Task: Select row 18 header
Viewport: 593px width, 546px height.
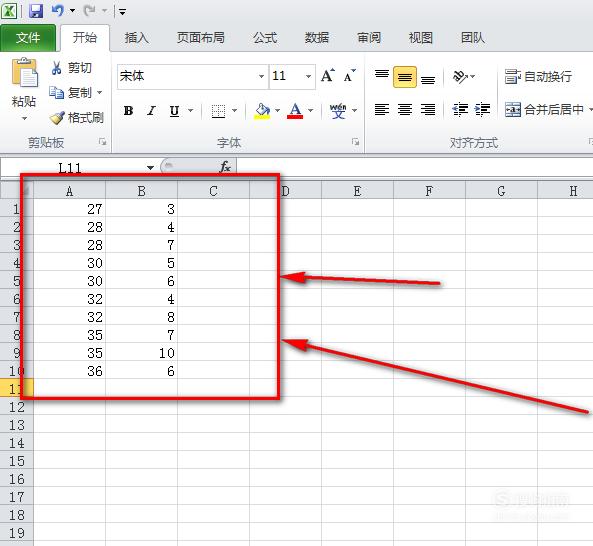Action: coord(17,515)
